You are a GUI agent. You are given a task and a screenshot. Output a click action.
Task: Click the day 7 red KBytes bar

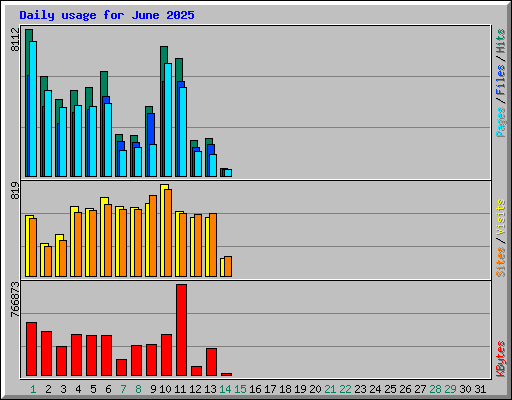tap(121, 368)
